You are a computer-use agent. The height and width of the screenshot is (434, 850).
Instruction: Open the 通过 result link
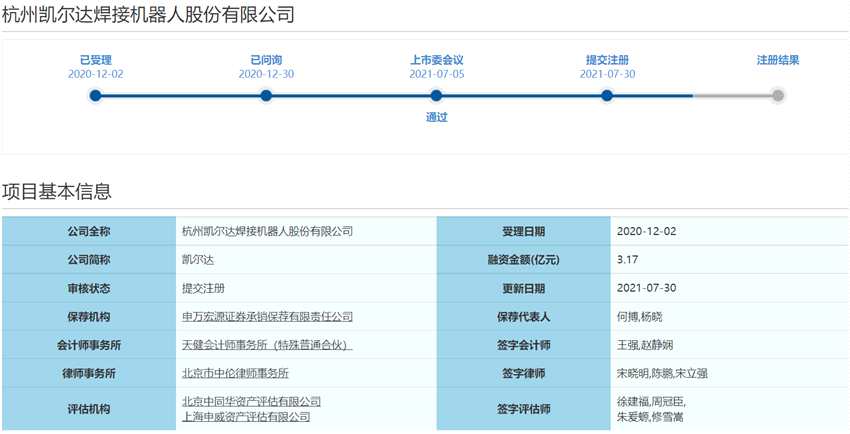click(x=436, y=117)
